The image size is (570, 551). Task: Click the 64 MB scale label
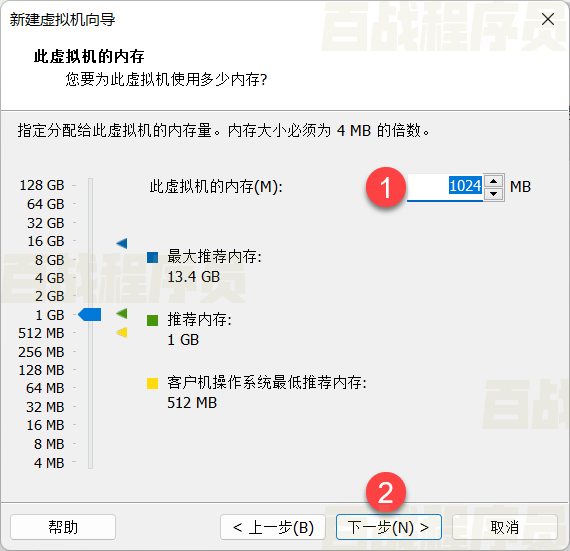pyautogui.click(x=45, y=388)
